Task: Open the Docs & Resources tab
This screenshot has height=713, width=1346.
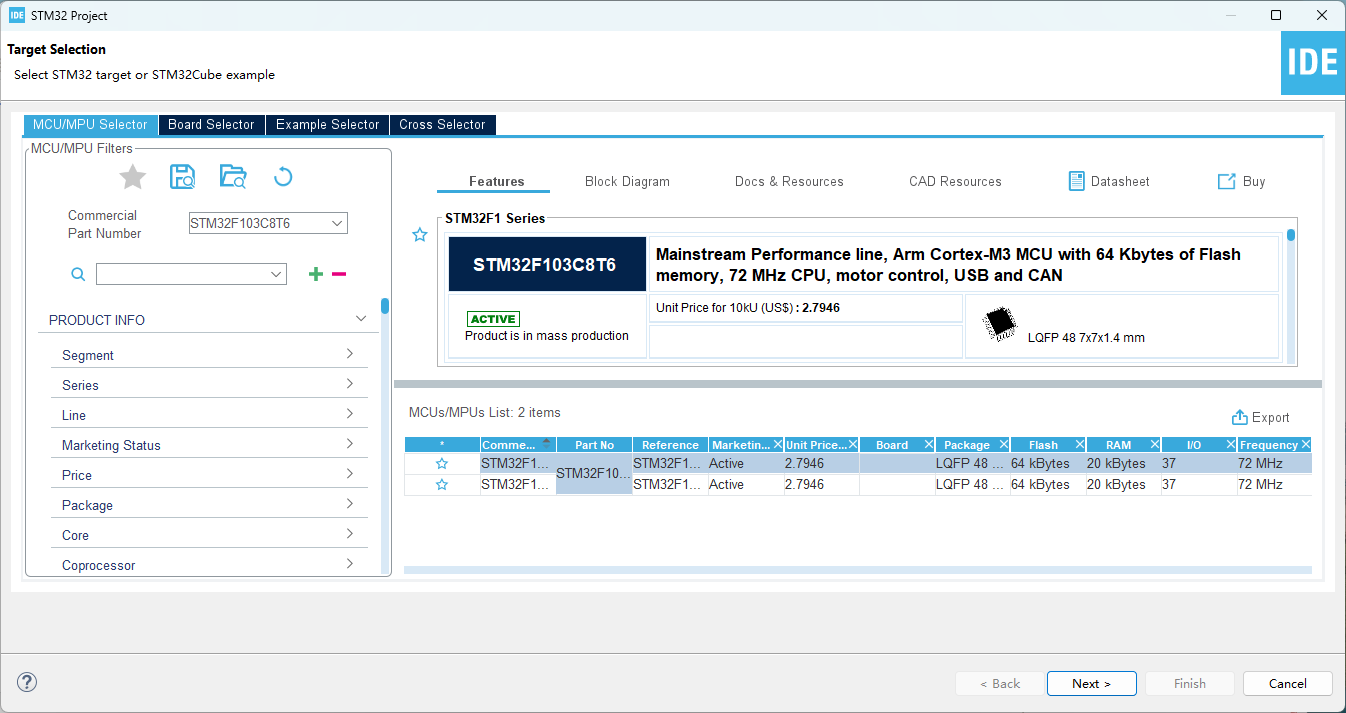Action: coord(789,181)
